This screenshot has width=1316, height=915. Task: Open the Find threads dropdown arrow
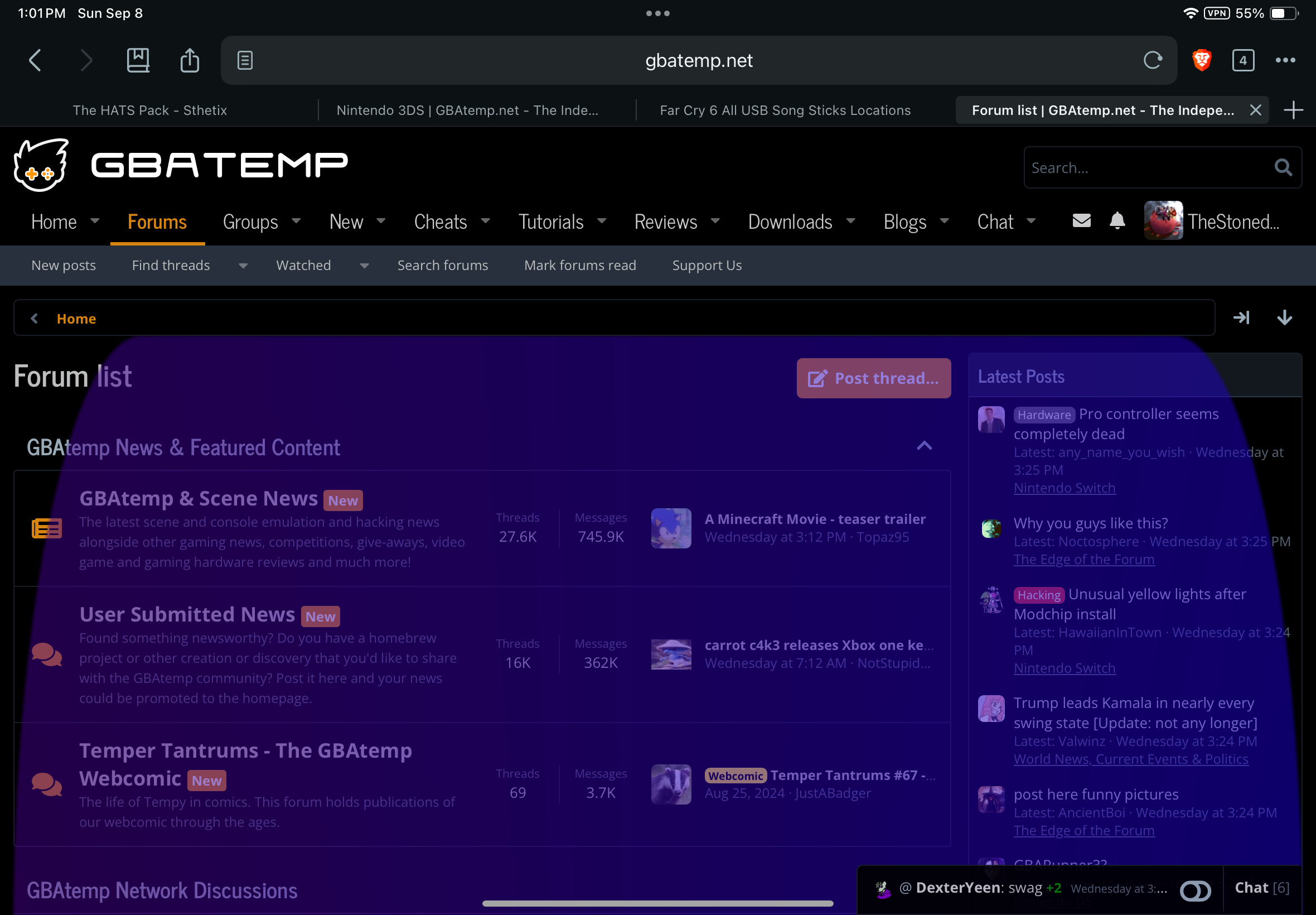point(243,266)
